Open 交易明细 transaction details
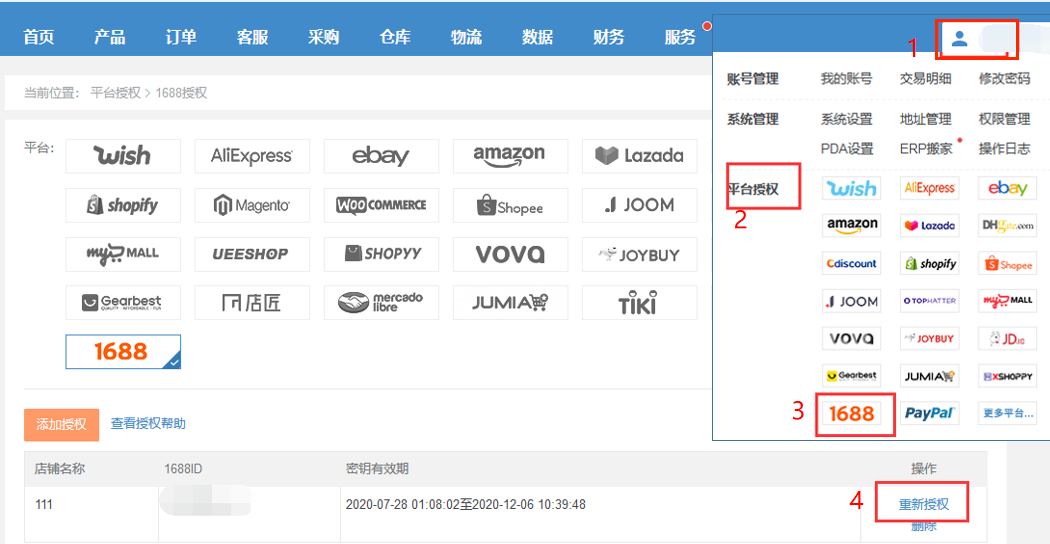 (925, 79)
